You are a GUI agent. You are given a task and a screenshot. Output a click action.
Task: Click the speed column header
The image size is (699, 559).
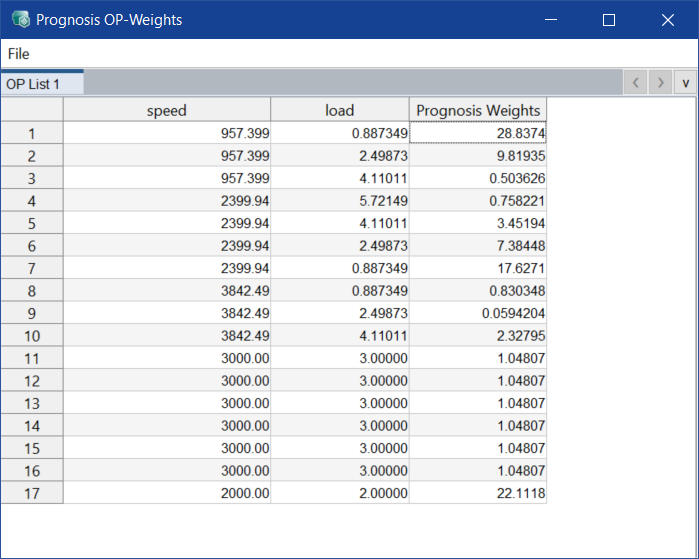tap(166, 110)
